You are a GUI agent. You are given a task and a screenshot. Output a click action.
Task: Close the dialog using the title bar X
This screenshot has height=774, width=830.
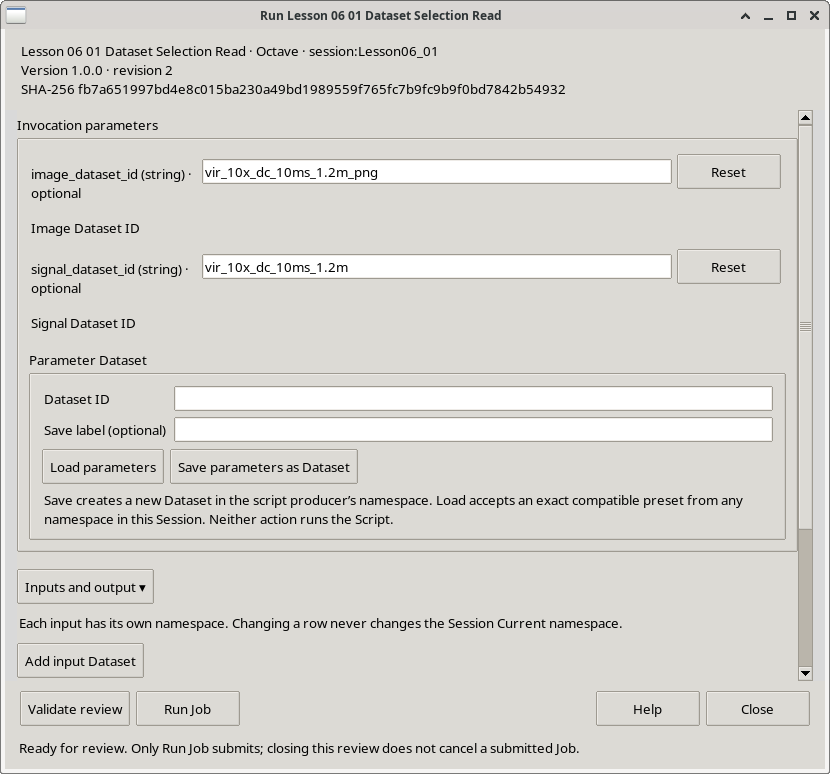(x=815, y=16)
